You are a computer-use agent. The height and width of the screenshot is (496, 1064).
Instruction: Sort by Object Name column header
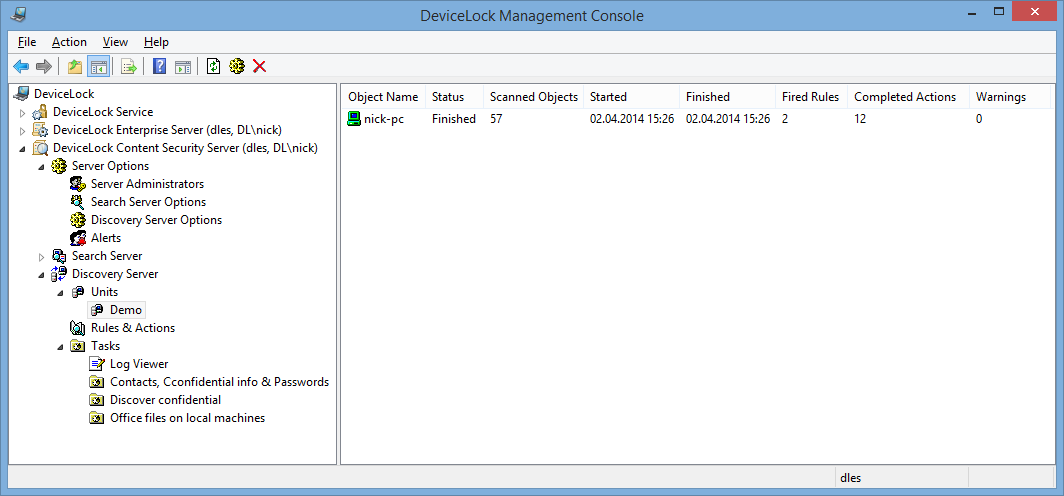(x=384, y=97)
